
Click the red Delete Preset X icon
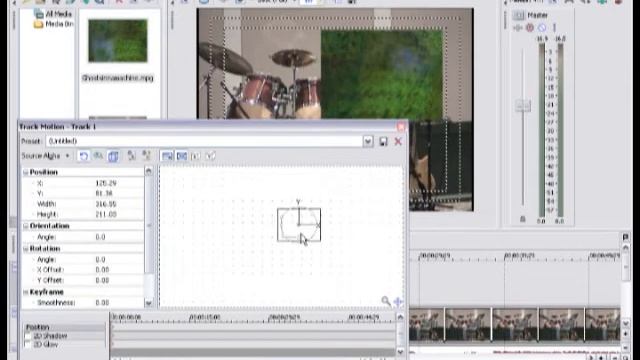pos(398,142)
